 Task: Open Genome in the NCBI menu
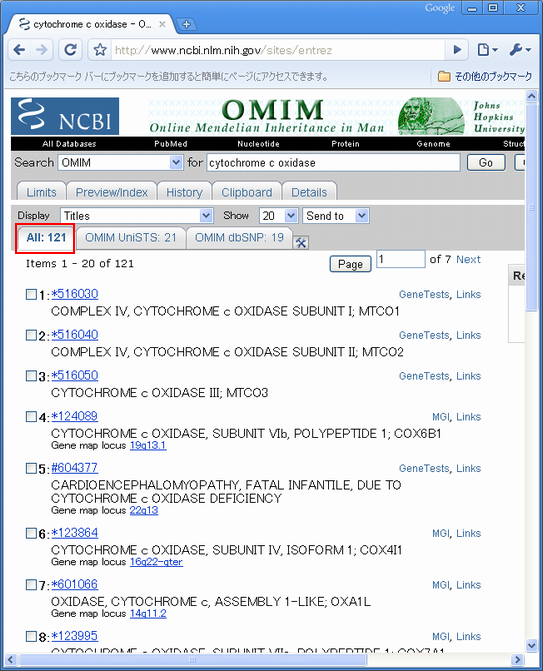pyautogui.click(x=433, y=144)
